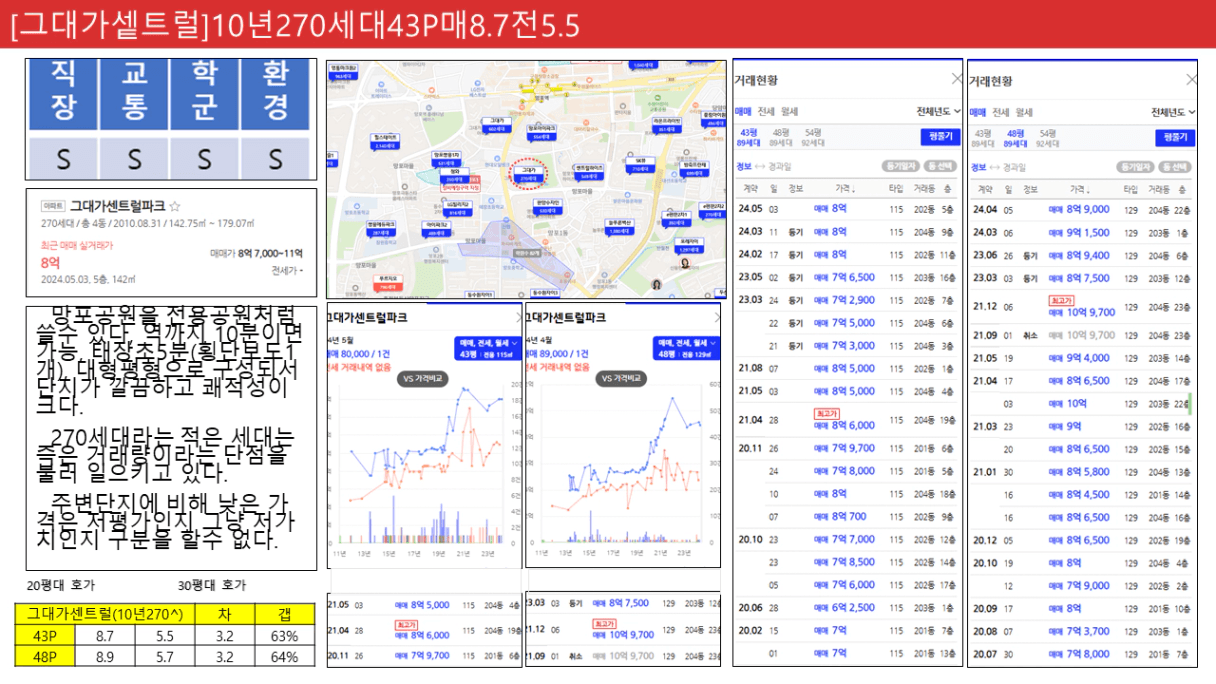Open 전체년도 dropdown in the 43평 거래현황 panel
Viewport: 1216px width, 684px height.
(938, 111)
